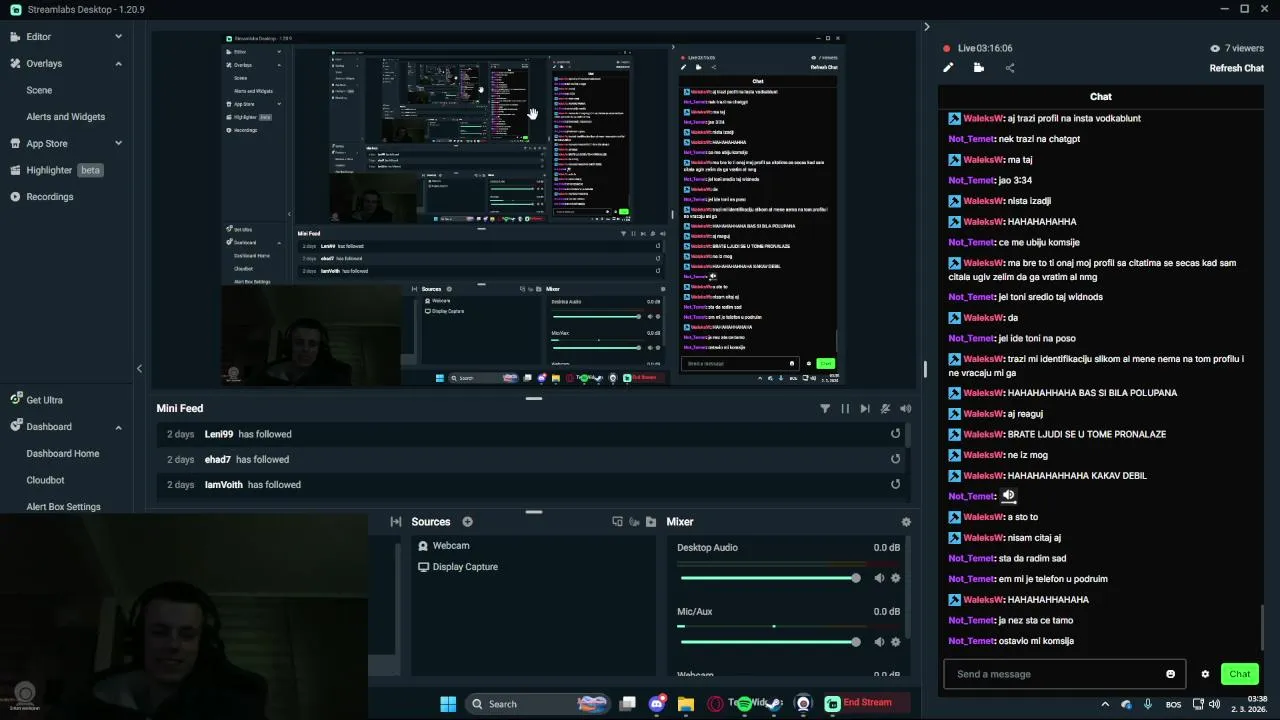Open Opera GX from the taskbar
The height and width of the screenshot is (720, 1280).
tap(715, 704)
